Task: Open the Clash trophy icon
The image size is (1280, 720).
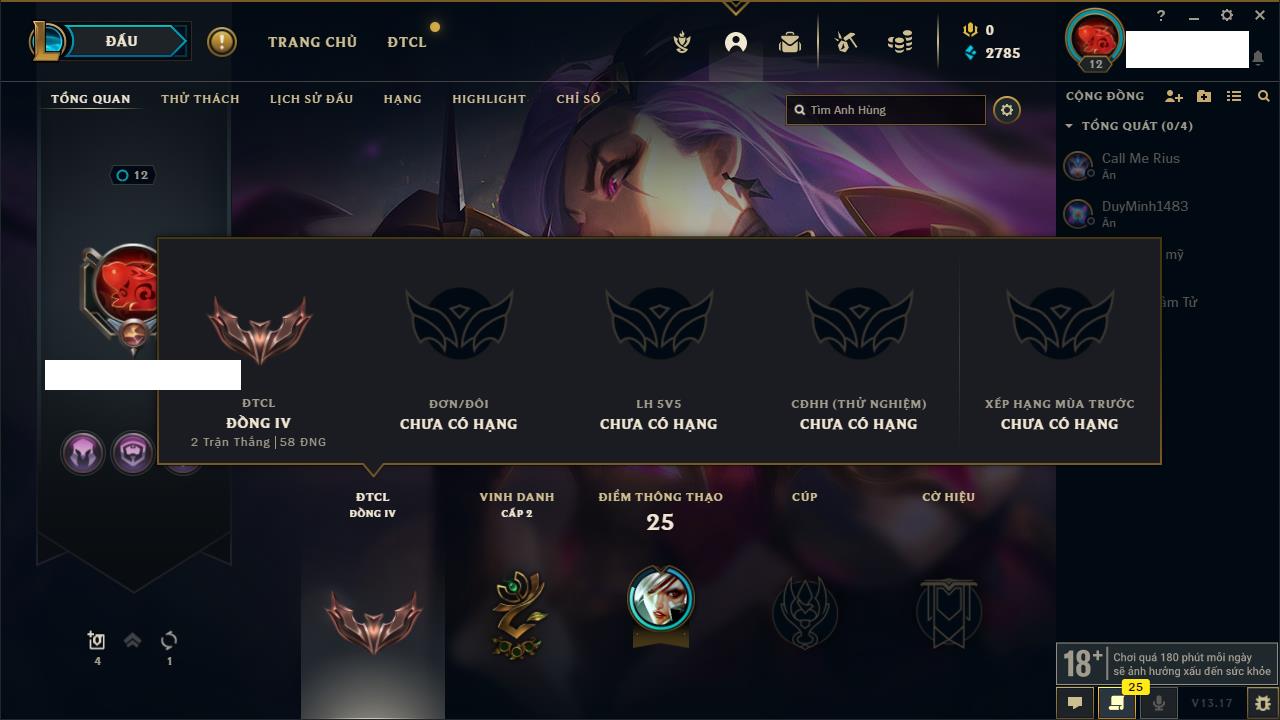Action: [682, 42]
